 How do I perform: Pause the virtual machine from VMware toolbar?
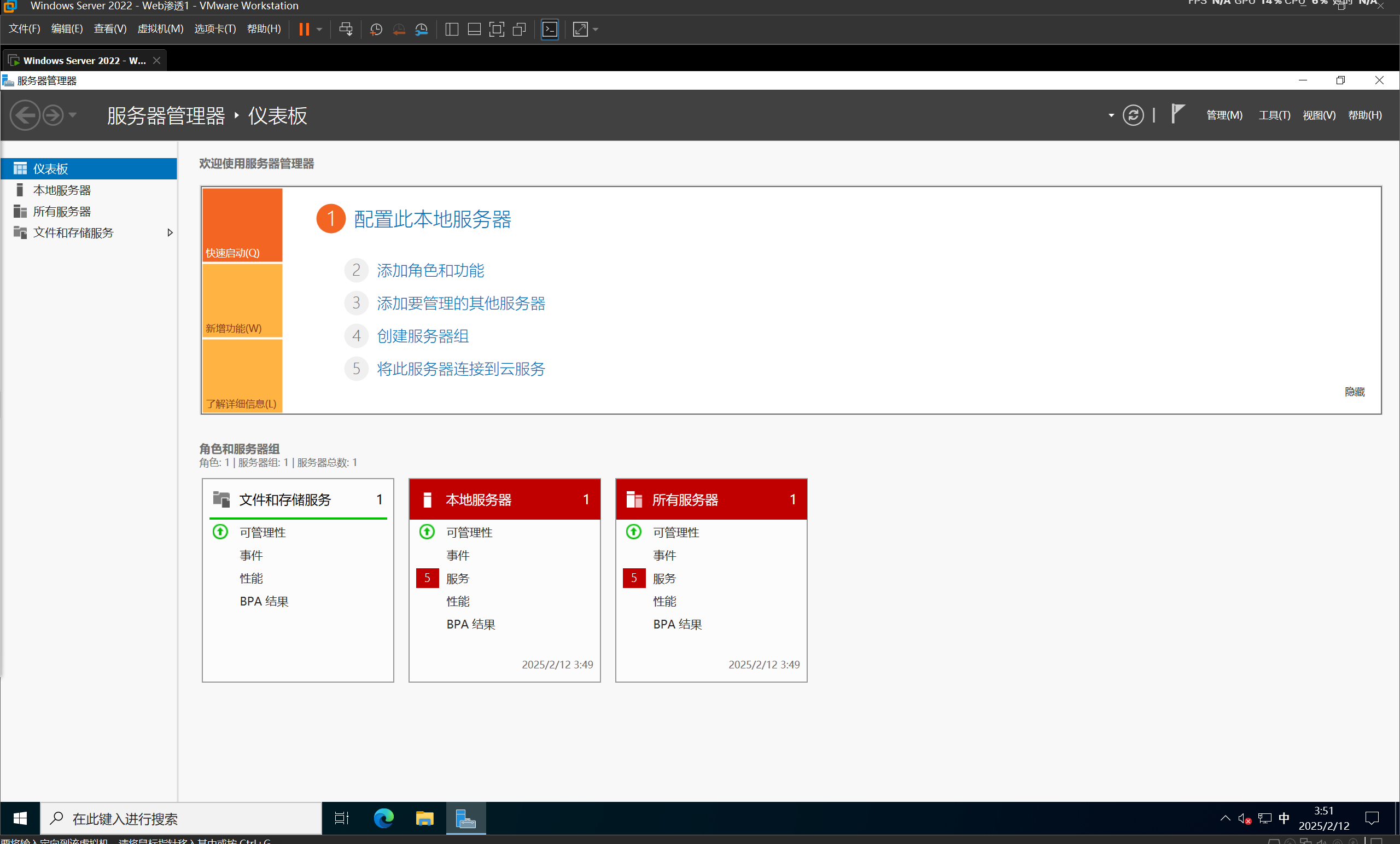point(304,29)
